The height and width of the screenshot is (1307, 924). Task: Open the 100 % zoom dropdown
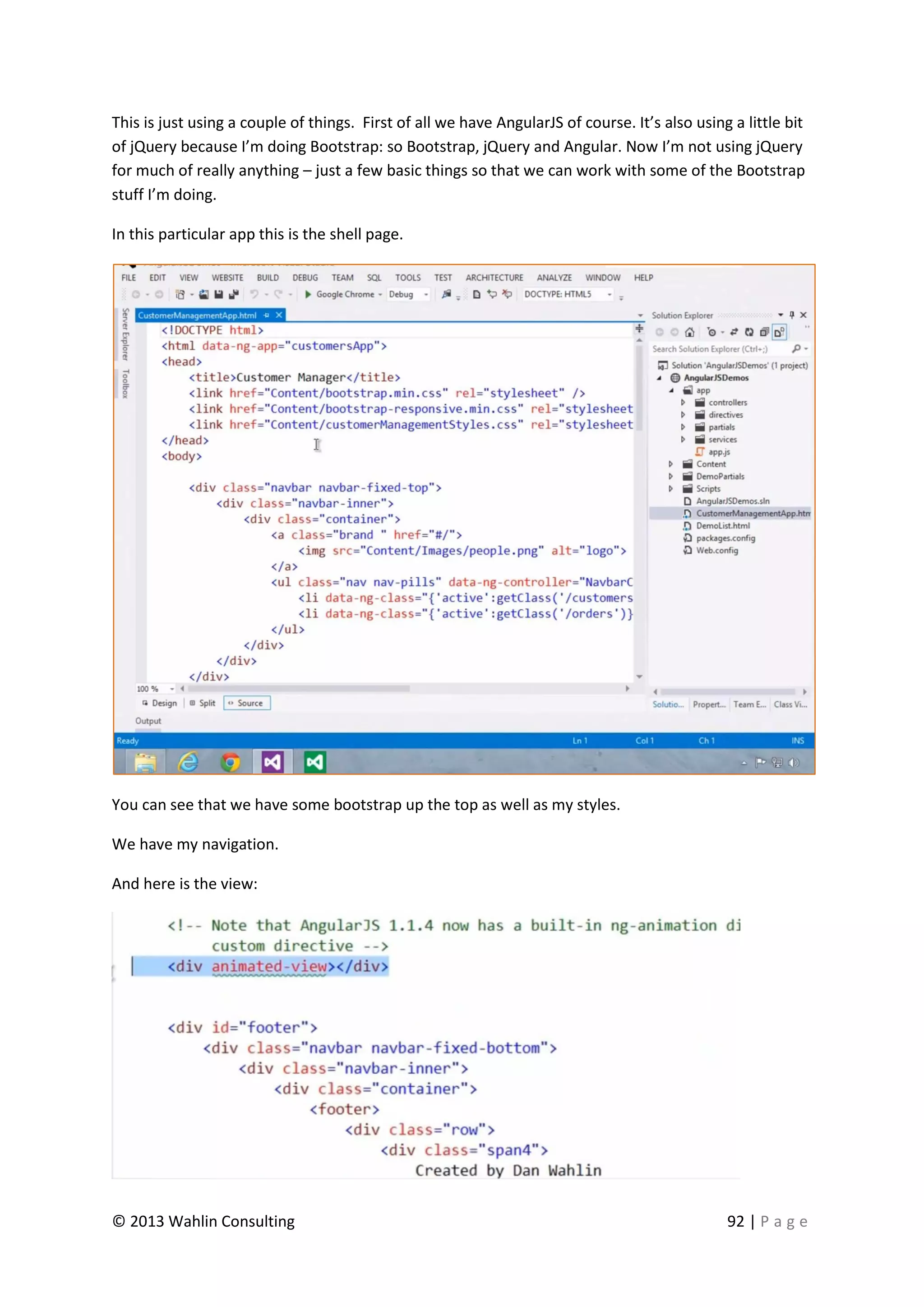[172, 689]
